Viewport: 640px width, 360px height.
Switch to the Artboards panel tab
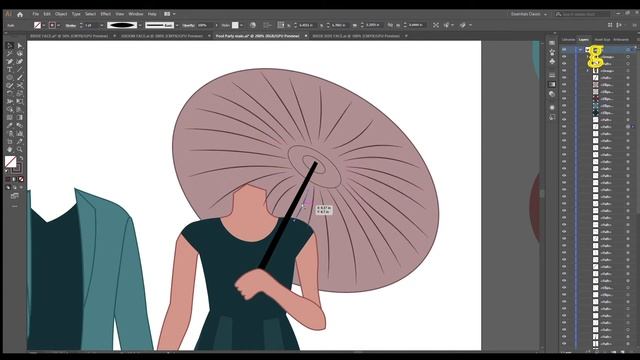[621, 40]
